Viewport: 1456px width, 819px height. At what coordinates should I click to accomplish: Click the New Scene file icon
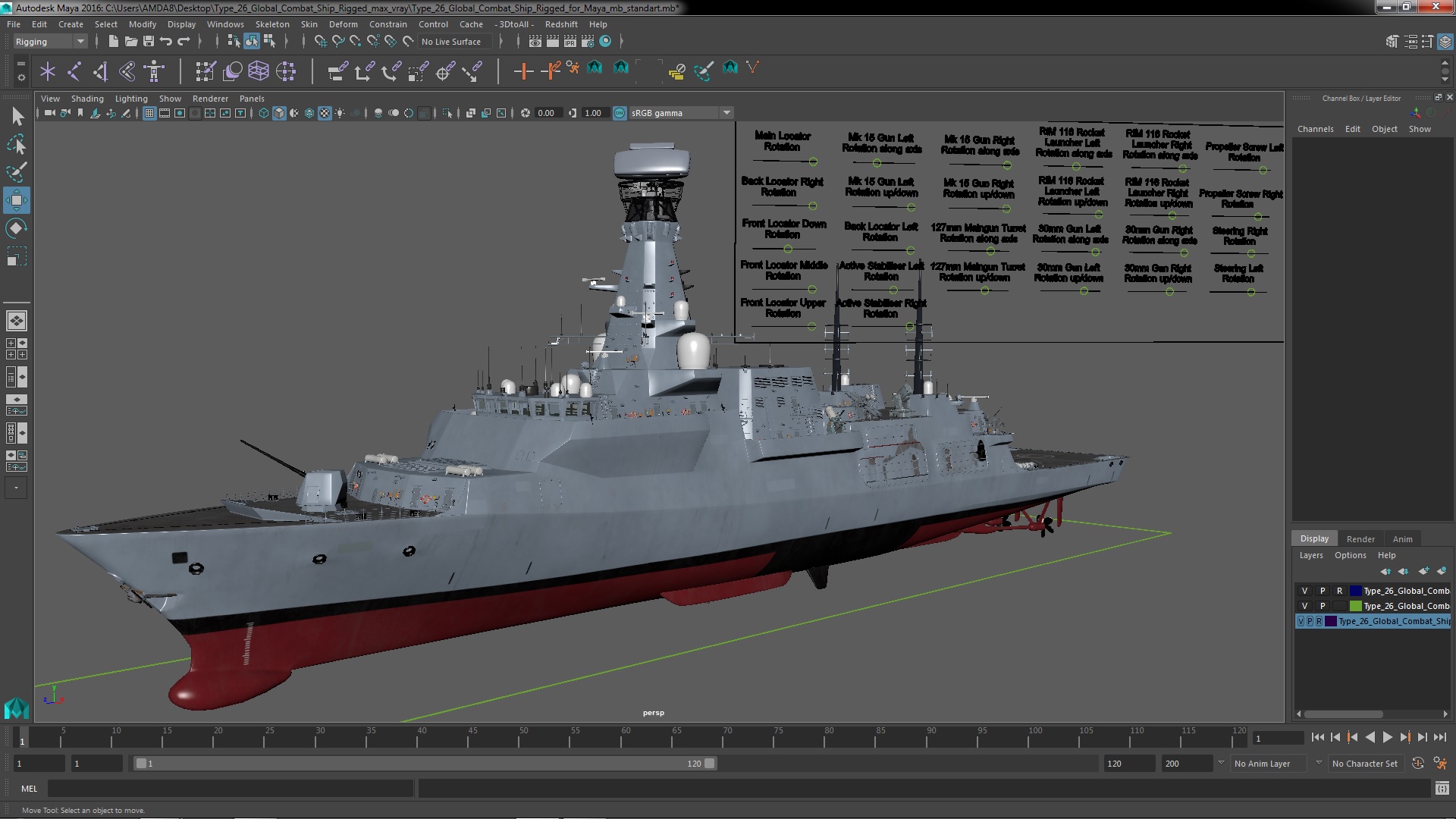coord(113,42)
